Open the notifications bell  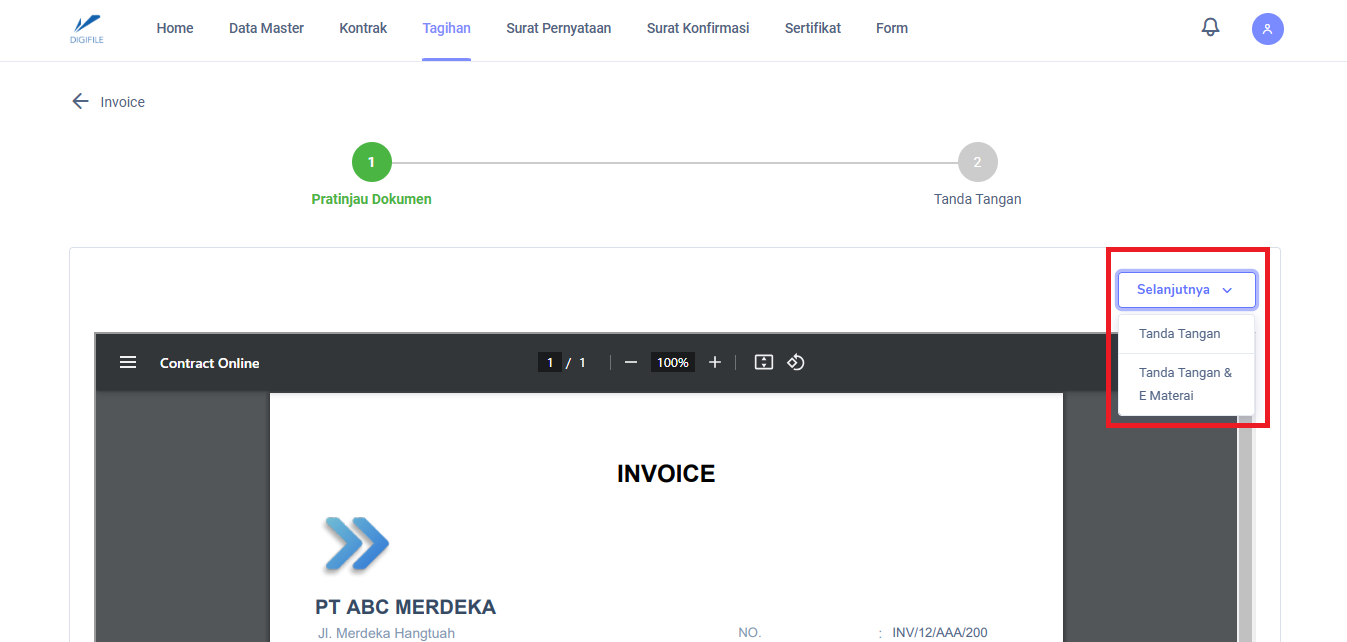(1210, 28)
